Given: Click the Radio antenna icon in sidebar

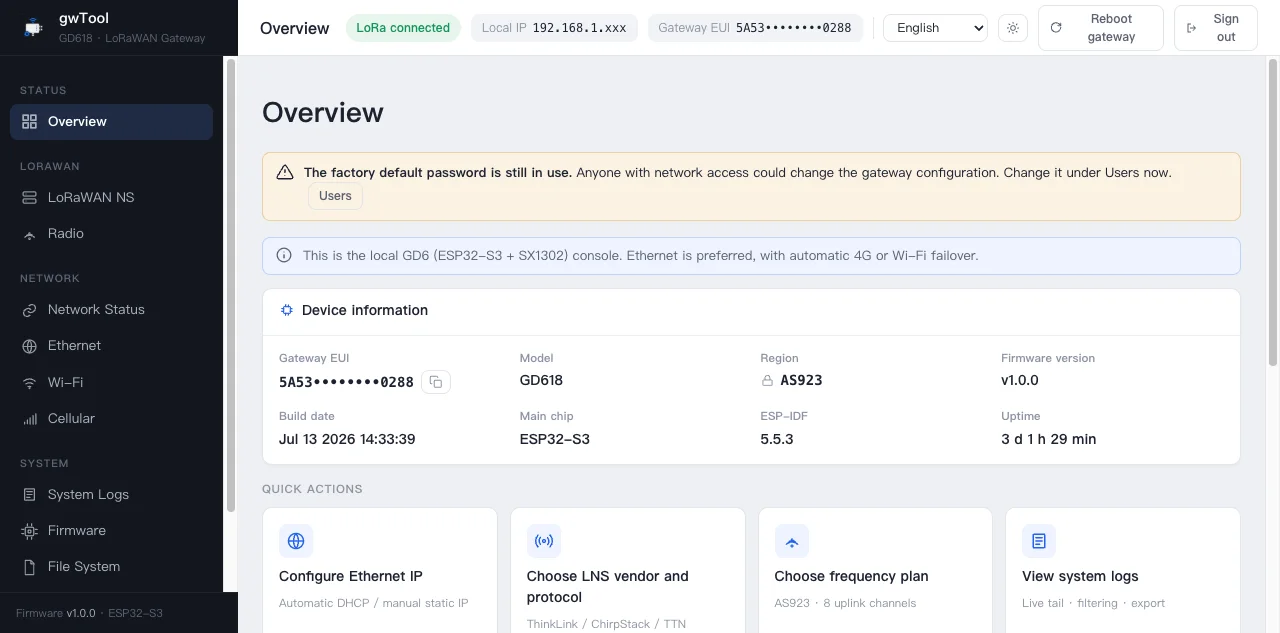Looking at the screenshot, I should click(29, 234).
